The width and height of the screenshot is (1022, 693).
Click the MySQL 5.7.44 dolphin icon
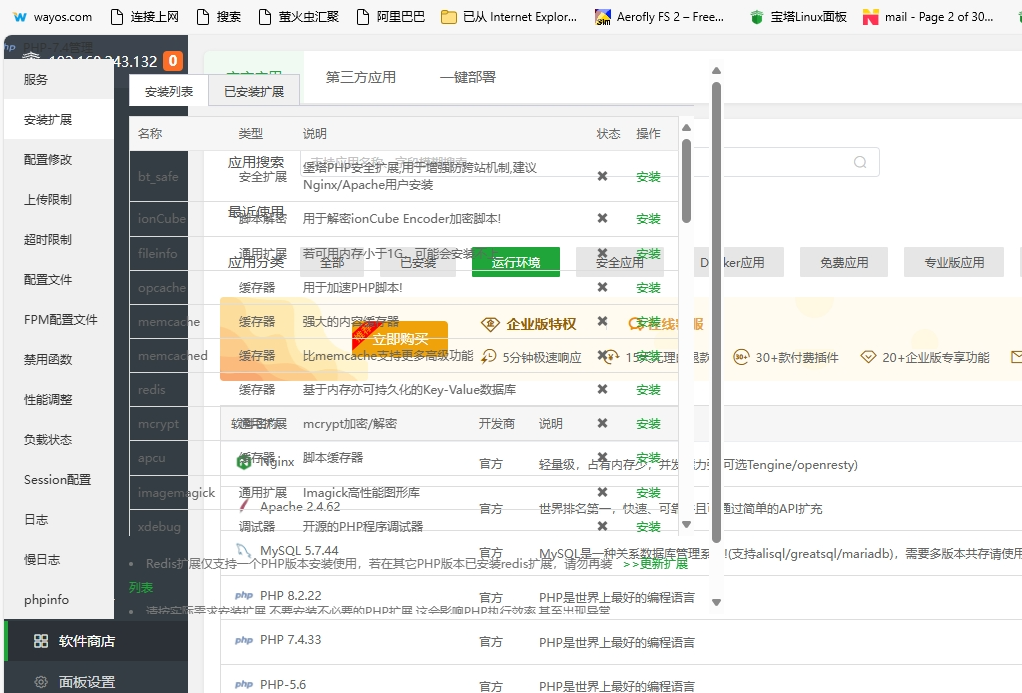[x=244, y=550]
